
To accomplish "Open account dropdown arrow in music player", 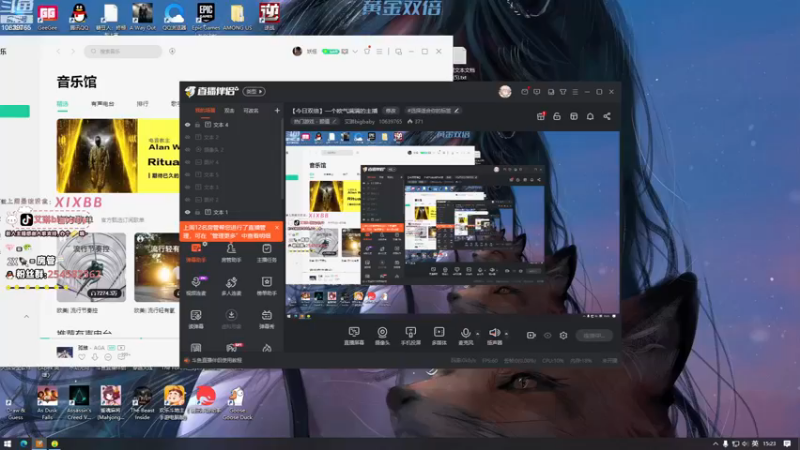I will [x=355, y=52].
